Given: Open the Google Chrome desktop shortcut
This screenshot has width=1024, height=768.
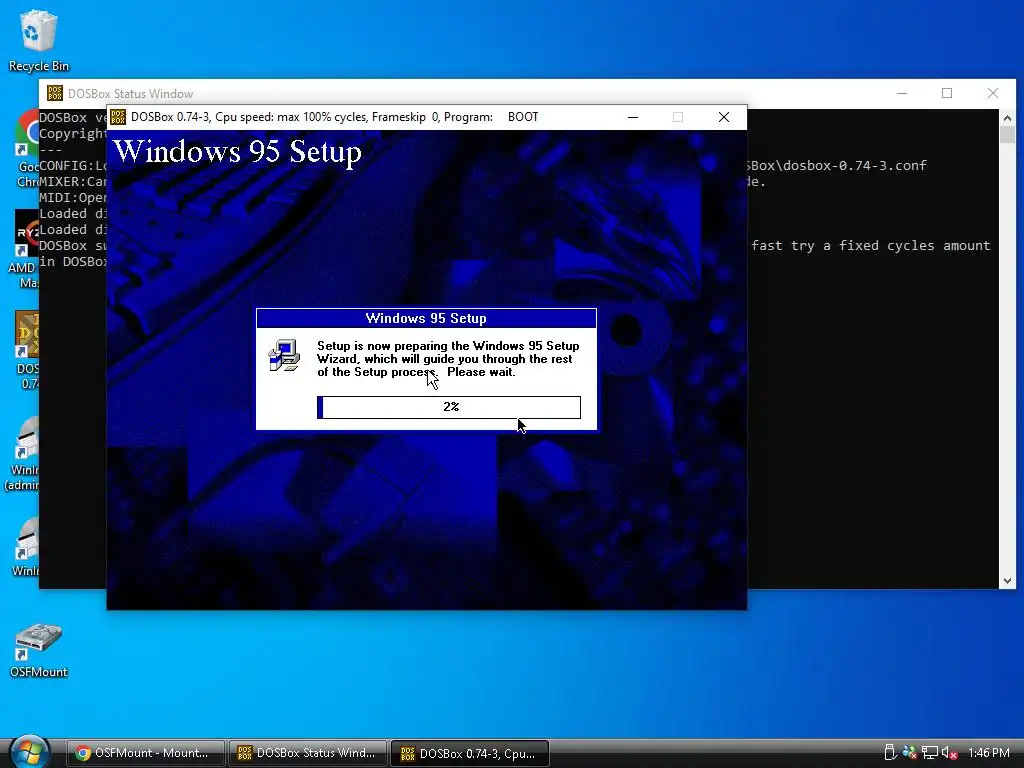Looking at the screenshot, I should click(x=28, y=147).
